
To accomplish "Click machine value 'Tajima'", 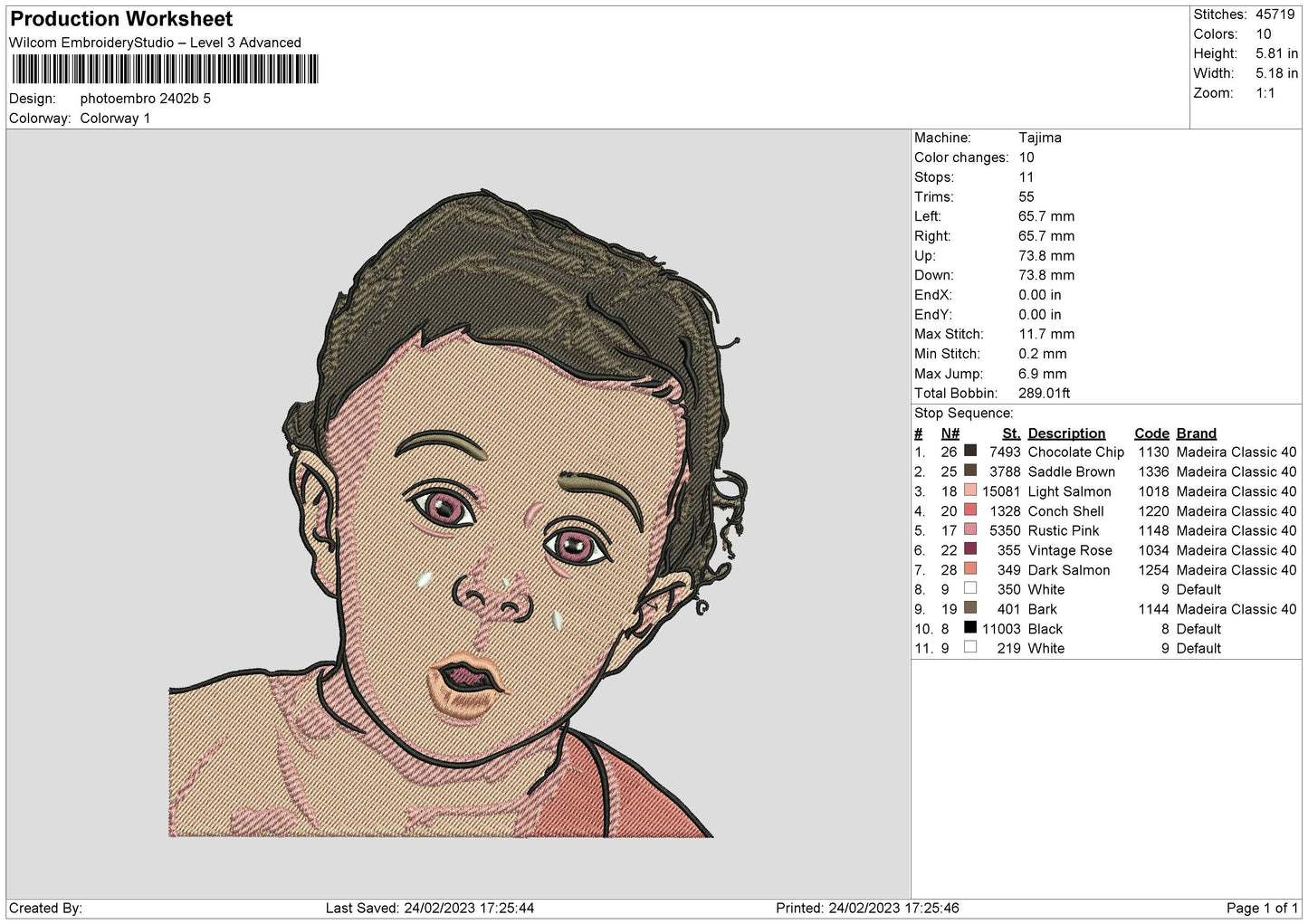I will [1039, 138].
